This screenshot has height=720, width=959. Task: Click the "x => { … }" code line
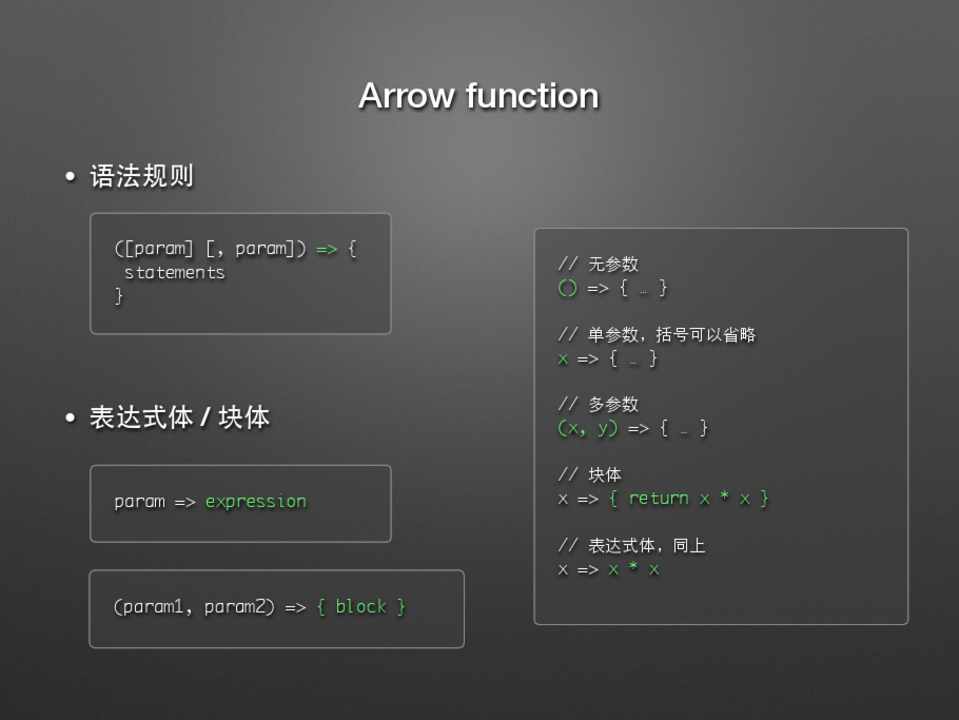click(608, 359)
